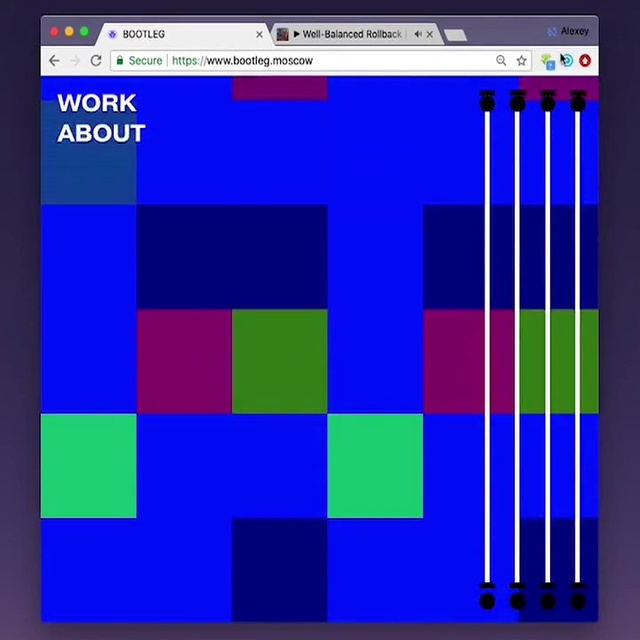The width and height of the screenshot is (640, 640).
Task: Open the ABOUT link
Action: pyautogui.click(x=101, y=133)
